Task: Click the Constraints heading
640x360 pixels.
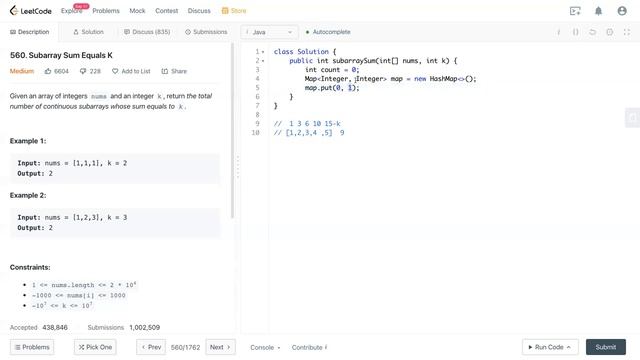Action: [x=30, y=267]
